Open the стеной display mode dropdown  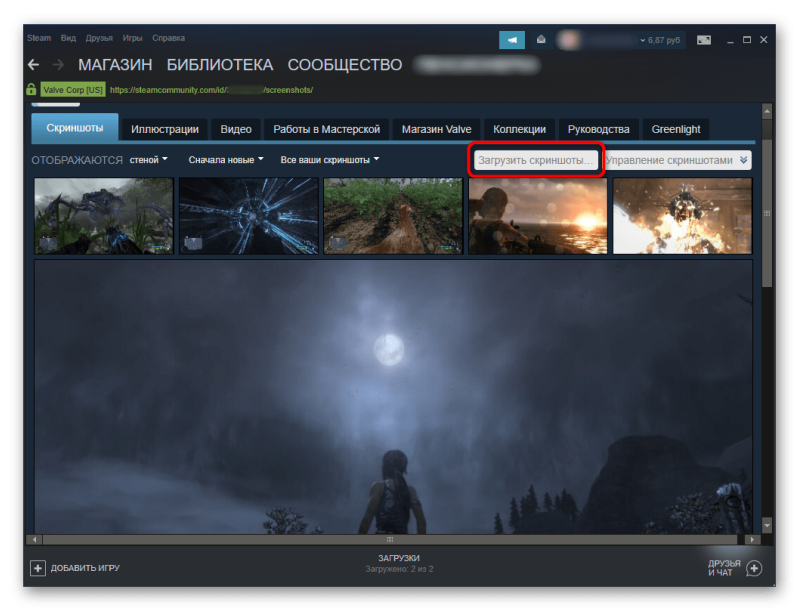[148, 160]
